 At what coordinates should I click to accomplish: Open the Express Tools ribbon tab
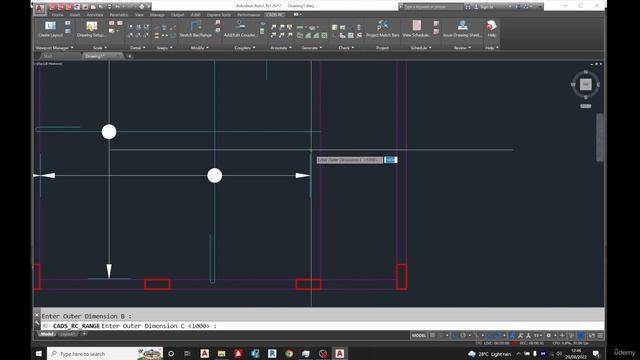point(218,15)
